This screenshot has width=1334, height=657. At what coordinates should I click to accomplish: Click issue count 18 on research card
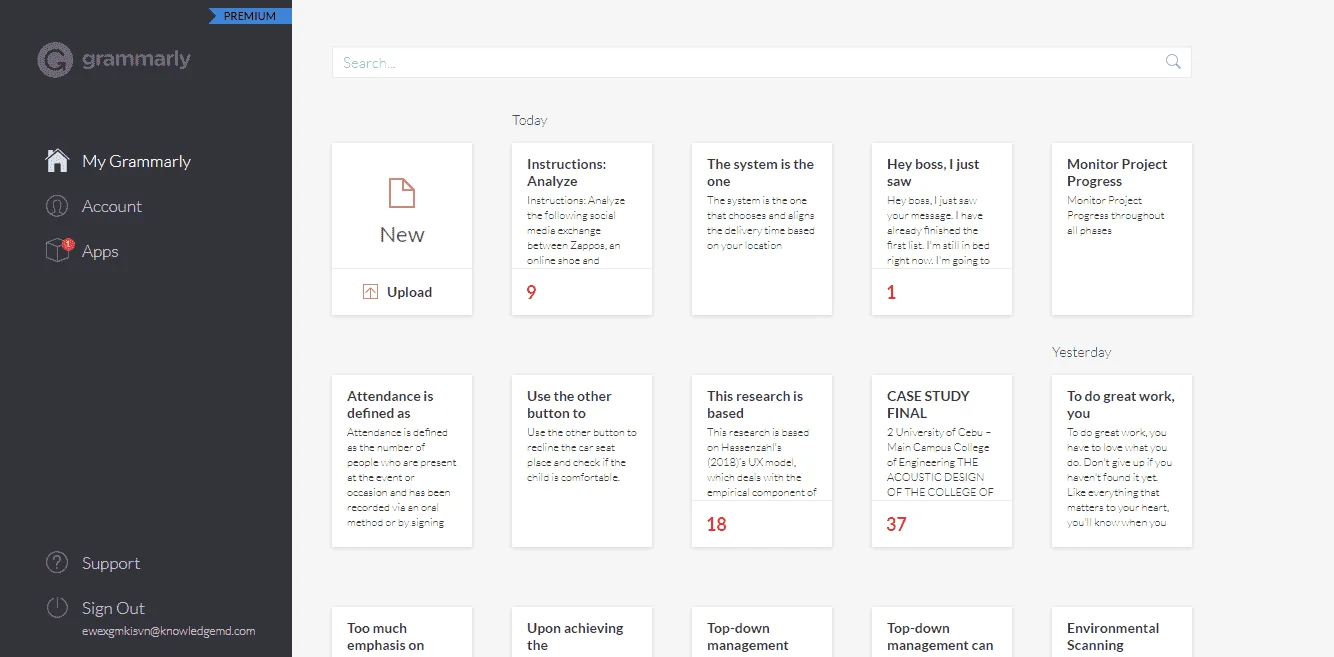[716, 524]
